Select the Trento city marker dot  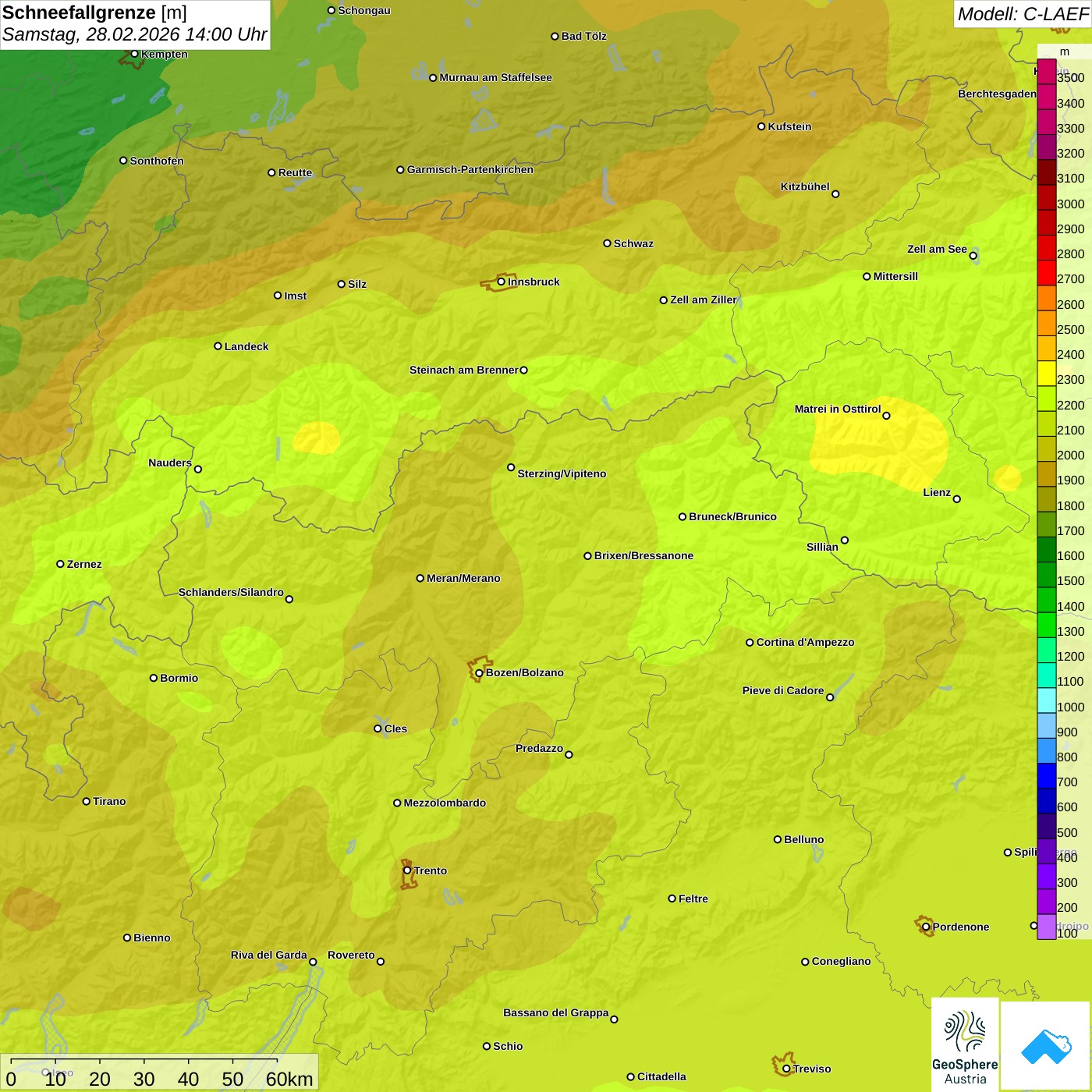click(x=407, y=870)
